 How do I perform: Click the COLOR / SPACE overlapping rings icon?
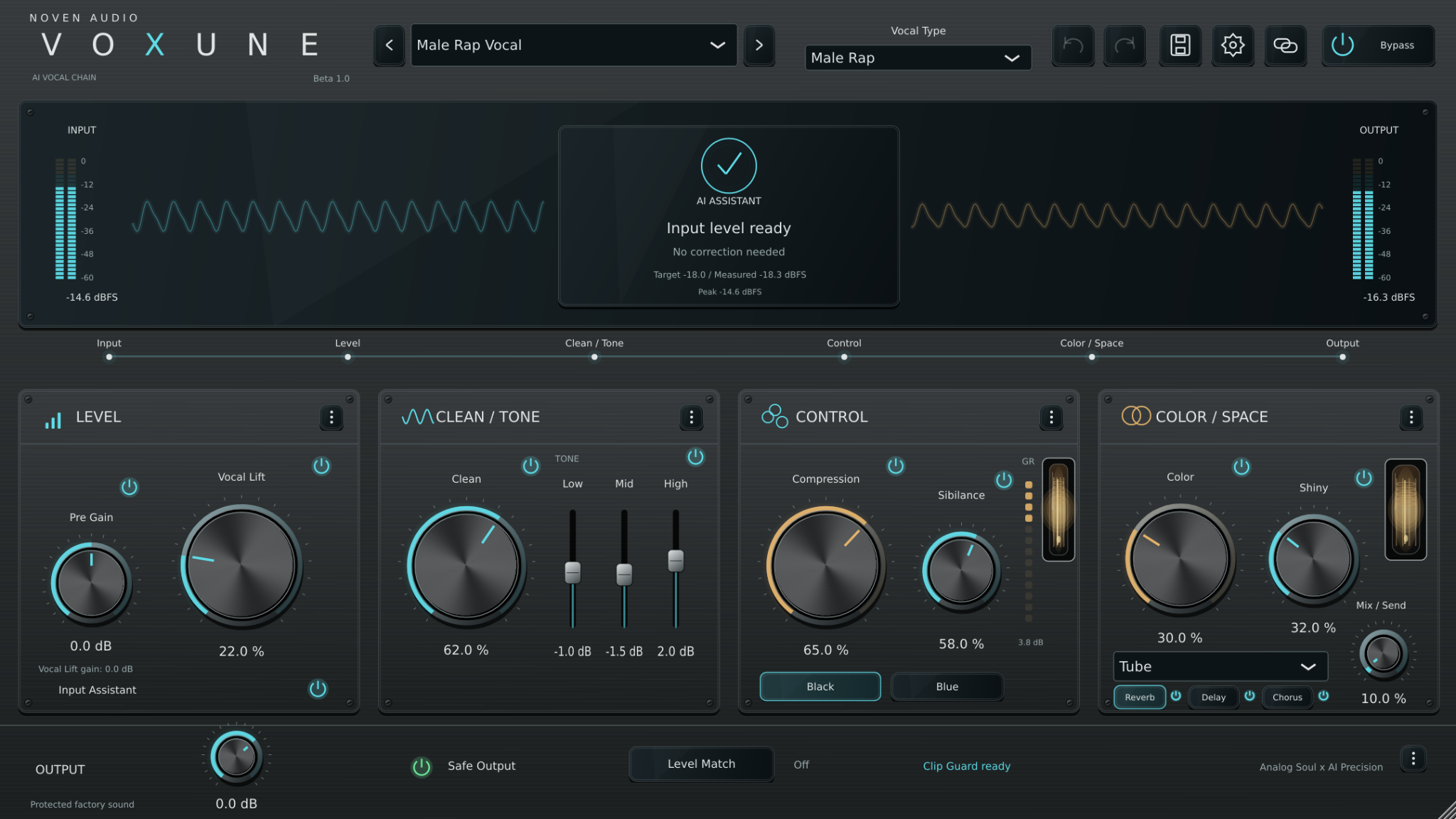1136,416
